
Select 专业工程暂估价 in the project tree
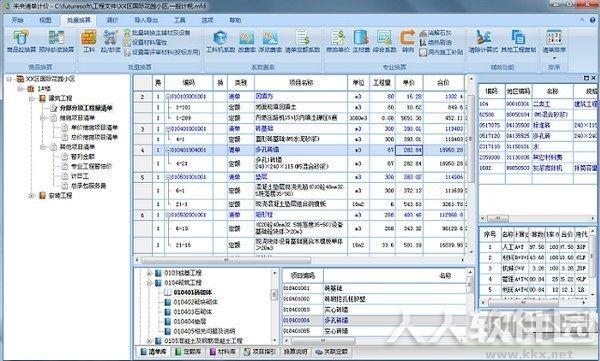click(x=91, y=166)
